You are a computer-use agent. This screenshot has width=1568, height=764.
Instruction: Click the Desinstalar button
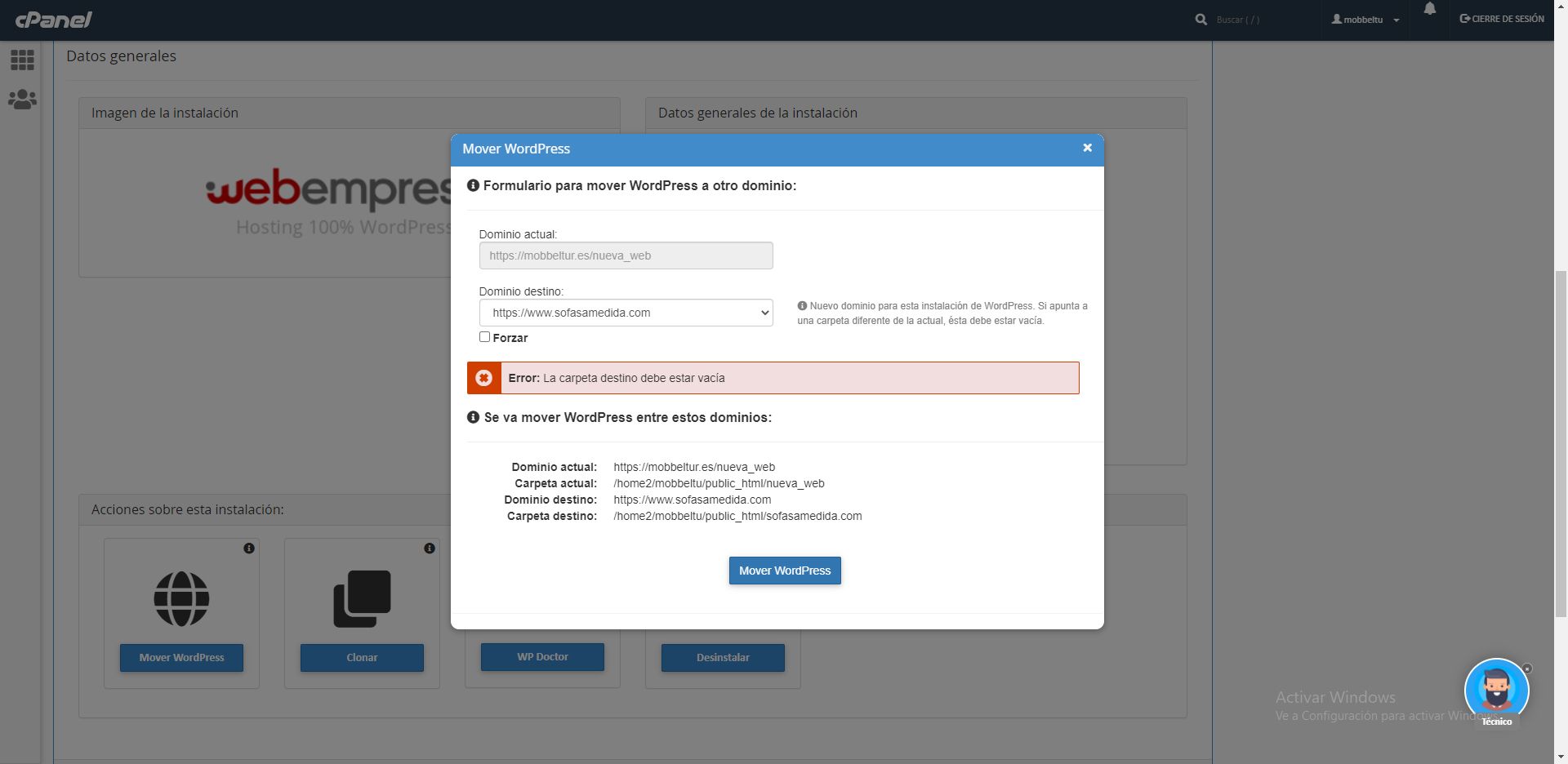coord(723,657)
